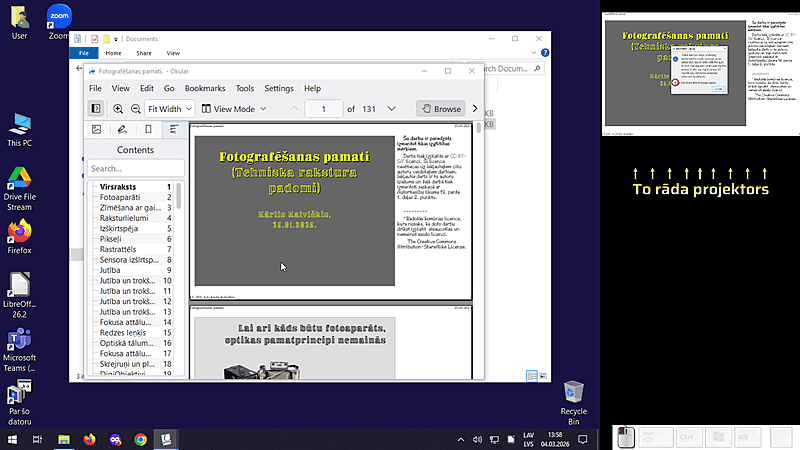This screenshot has height=450, width=800.
Task: Open Firefox from the Windows taskbar
Action: 90,439
